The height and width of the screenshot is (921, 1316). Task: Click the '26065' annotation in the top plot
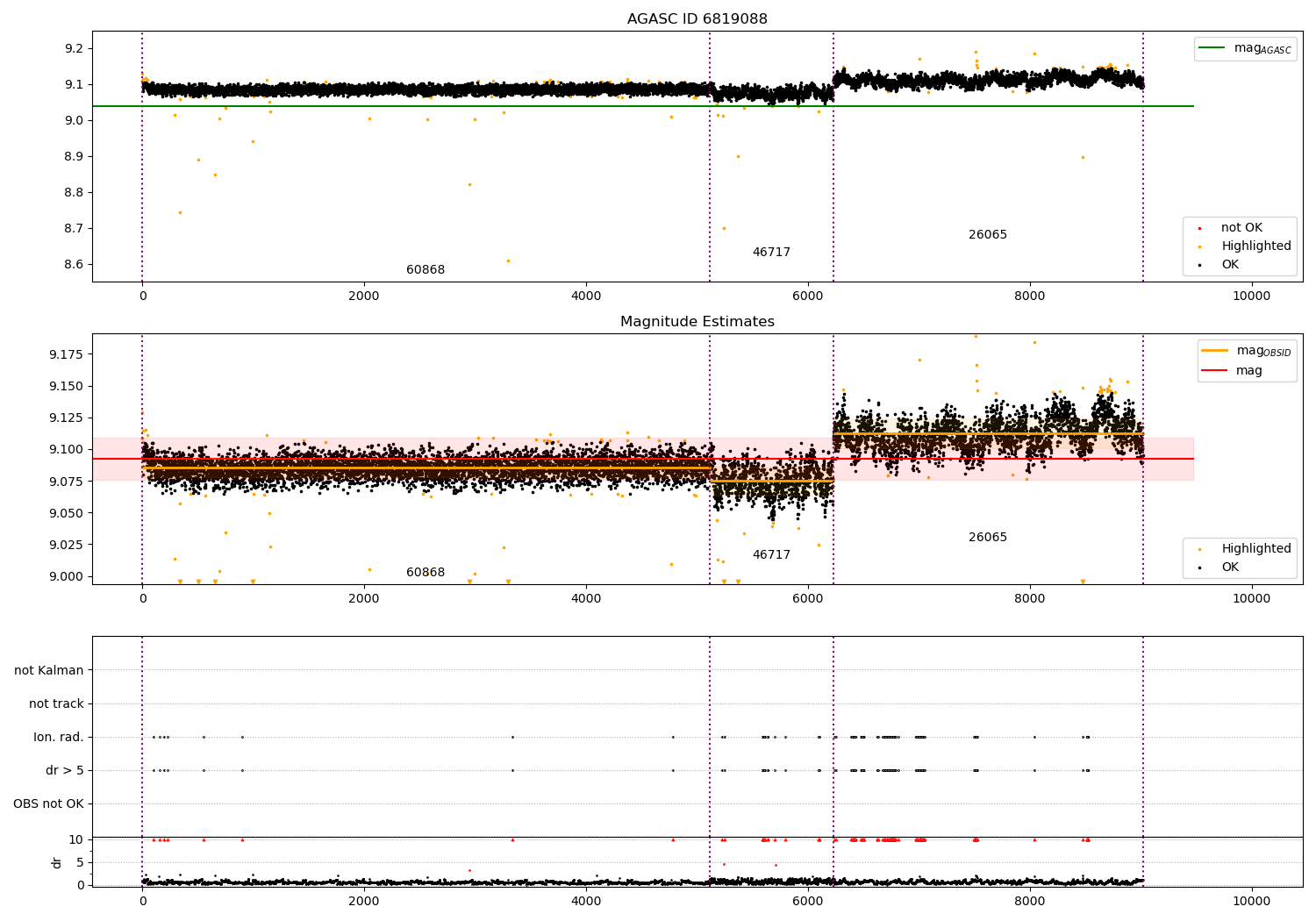click(988, 235)
